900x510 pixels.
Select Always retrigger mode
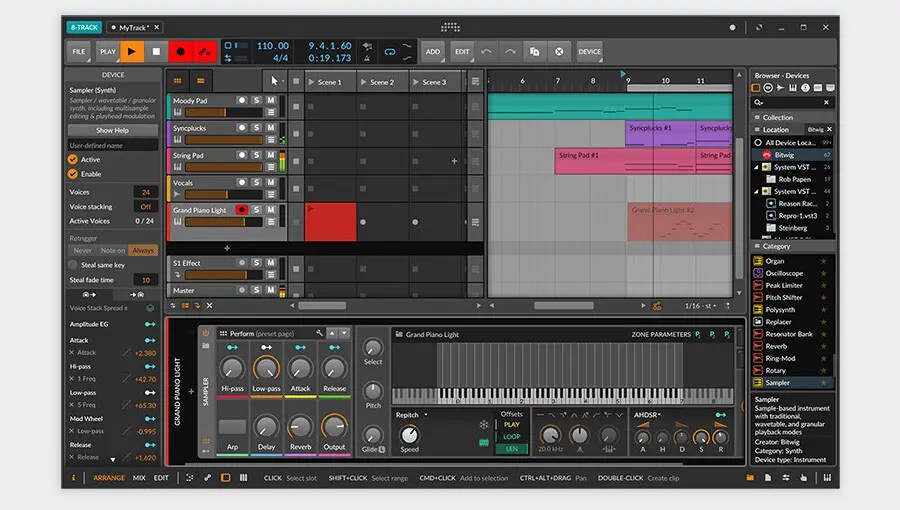(x=143, y=250)
